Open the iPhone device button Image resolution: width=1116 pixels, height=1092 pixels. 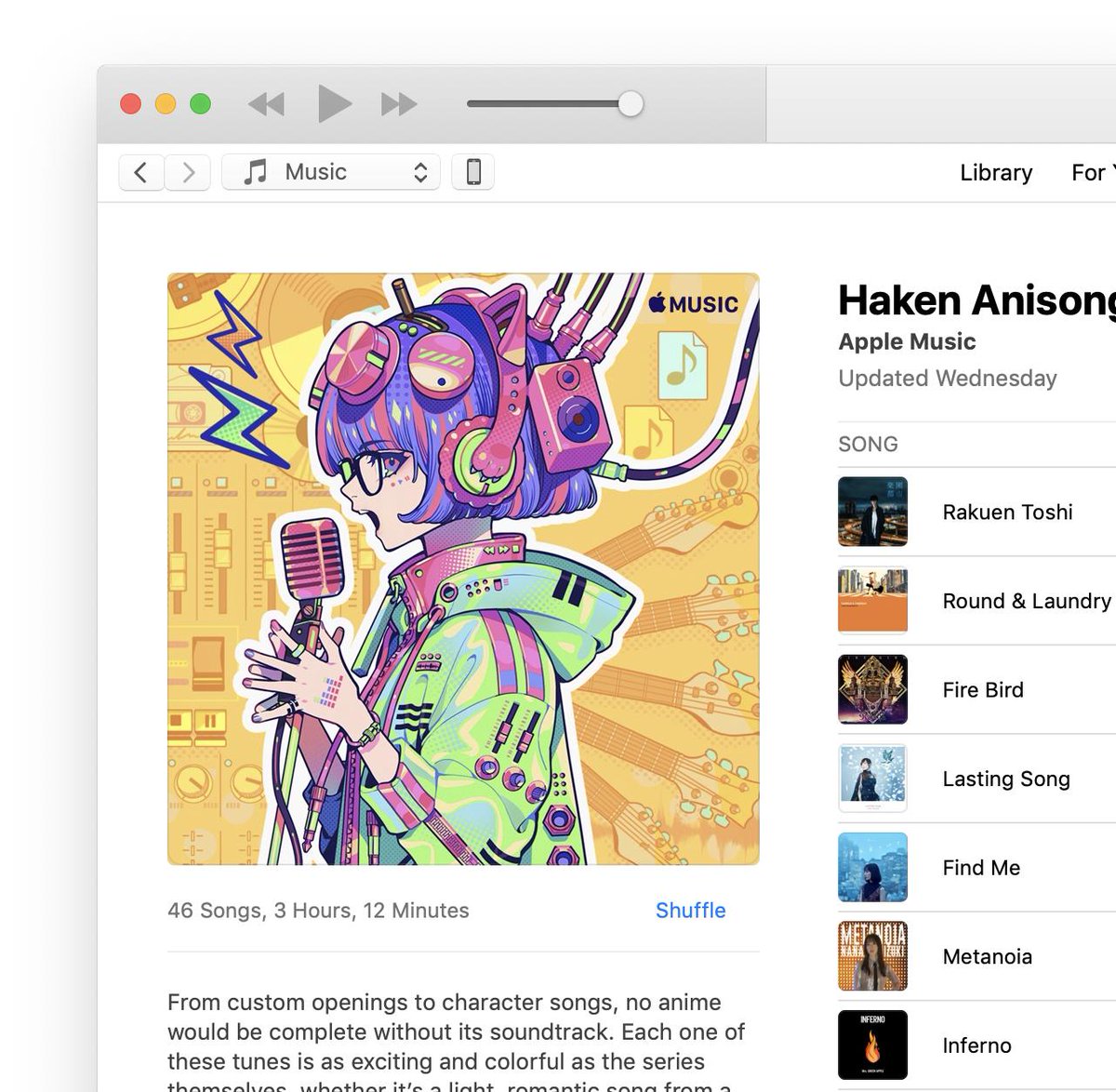(x=472, y=172)
